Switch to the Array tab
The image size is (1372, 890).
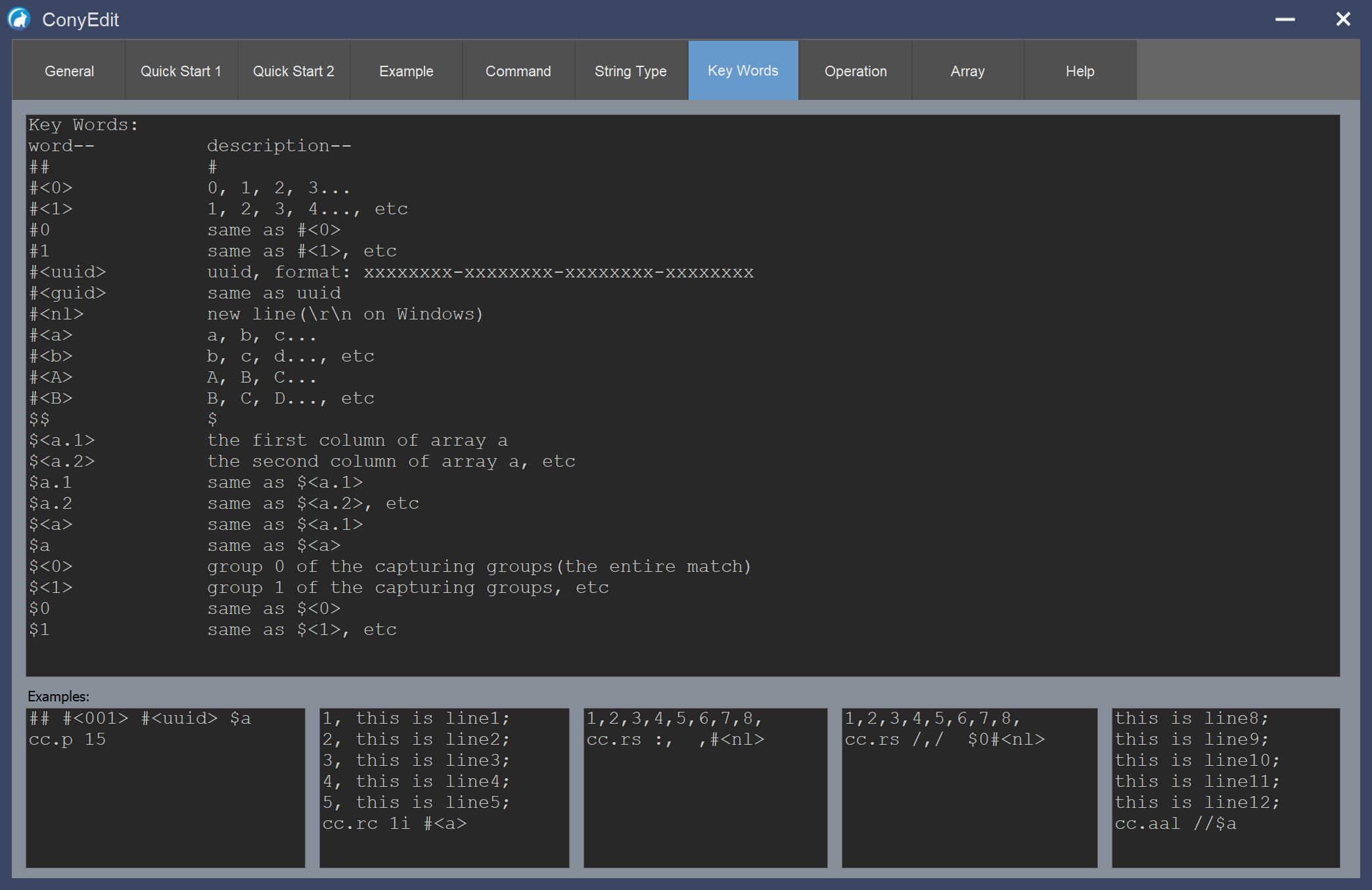click(967, 71)
